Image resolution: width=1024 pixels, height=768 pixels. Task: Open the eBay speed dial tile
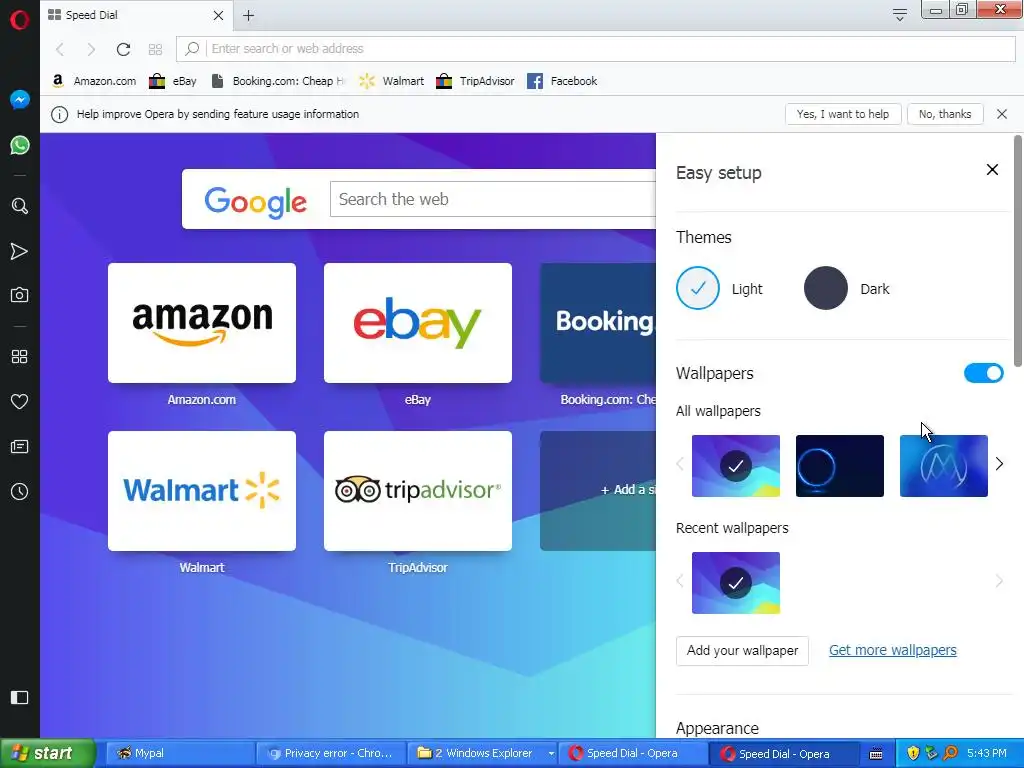pos(418,323)
